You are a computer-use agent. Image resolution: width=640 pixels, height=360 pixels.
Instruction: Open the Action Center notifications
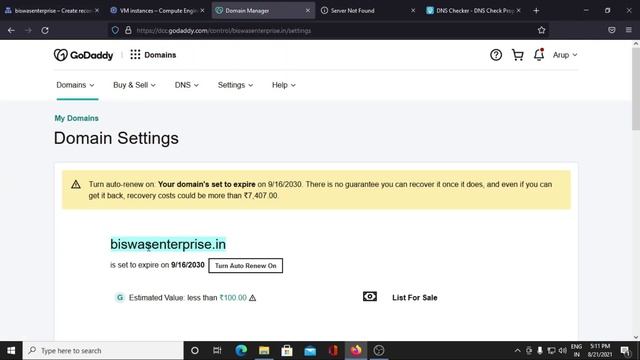coord(625,351)
